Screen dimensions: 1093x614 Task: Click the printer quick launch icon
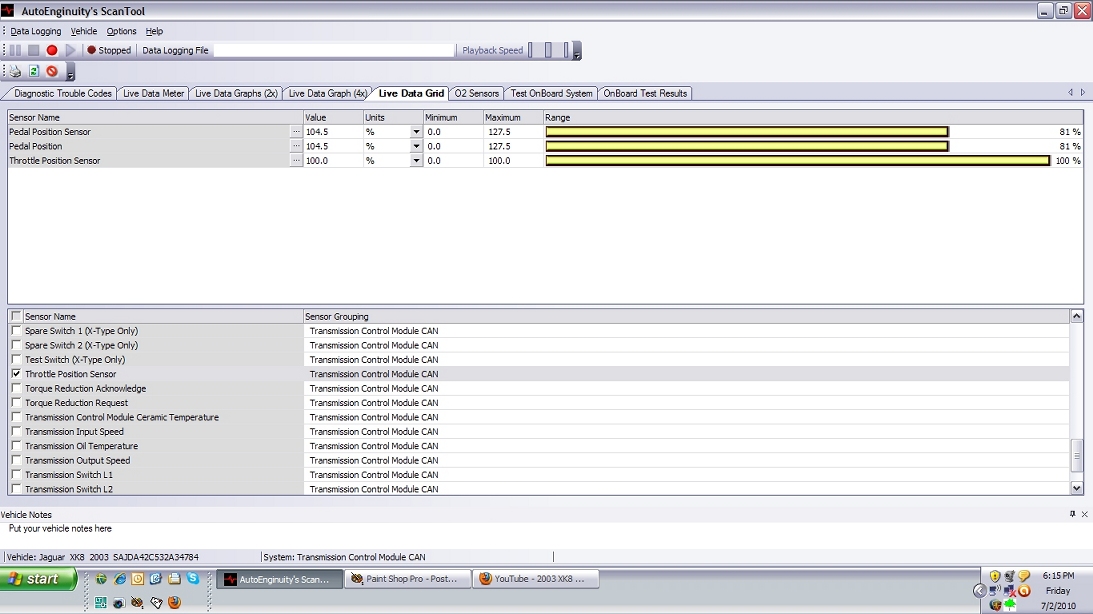coord(174,578)
